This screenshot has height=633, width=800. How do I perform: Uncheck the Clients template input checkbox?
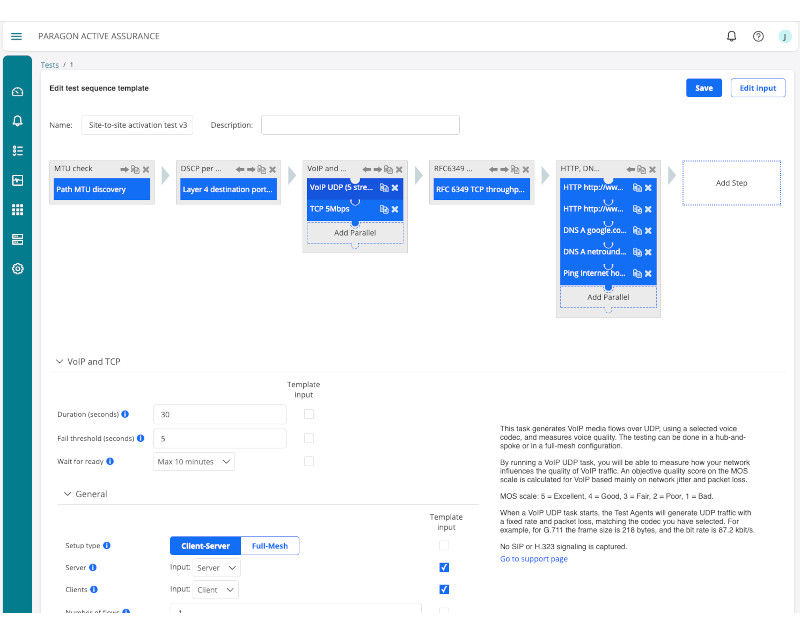(x=444, y=590)
